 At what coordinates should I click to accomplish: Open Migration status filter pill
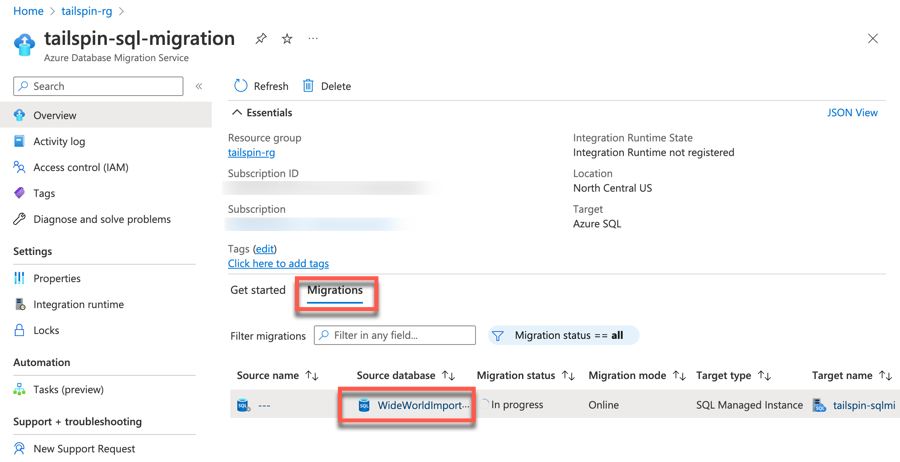(563, 335)
